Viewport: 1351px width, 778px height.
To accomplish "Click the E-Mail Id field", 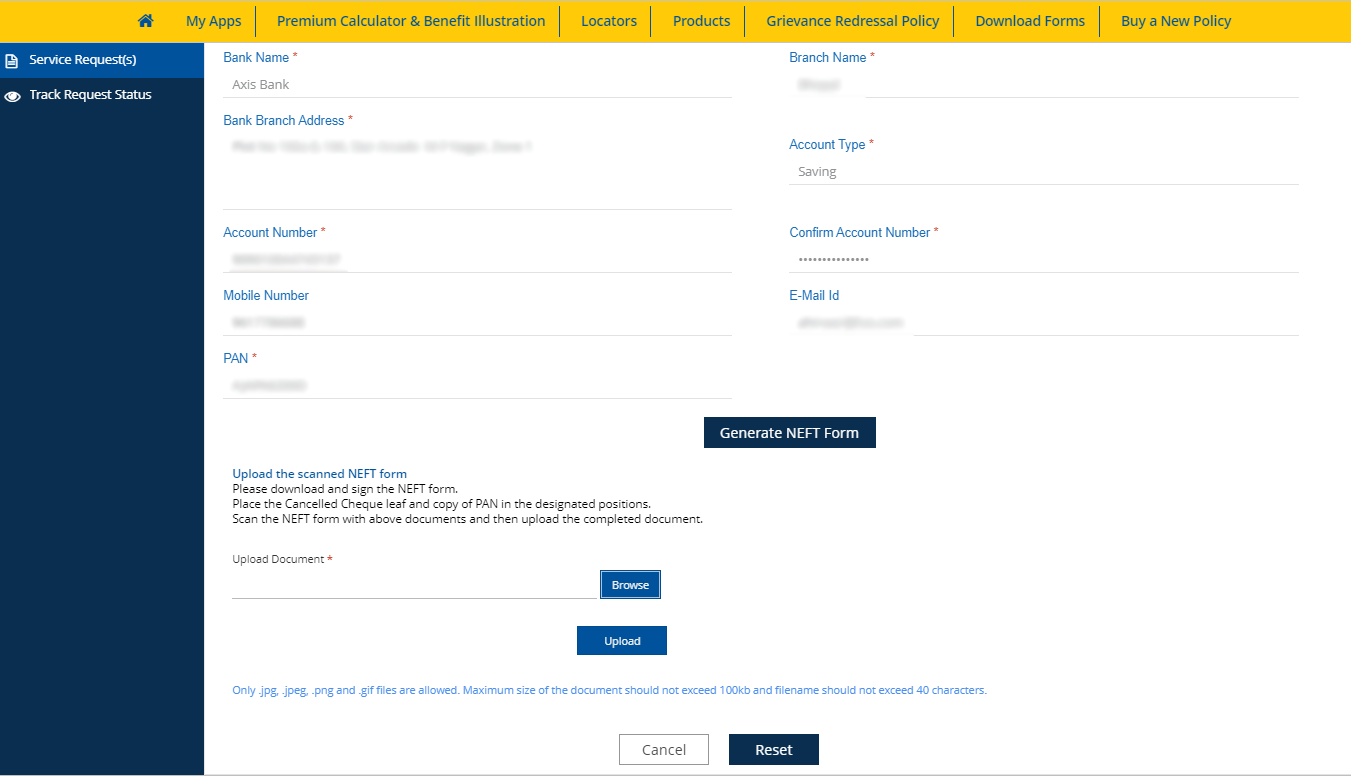I will click(1044, 322).
